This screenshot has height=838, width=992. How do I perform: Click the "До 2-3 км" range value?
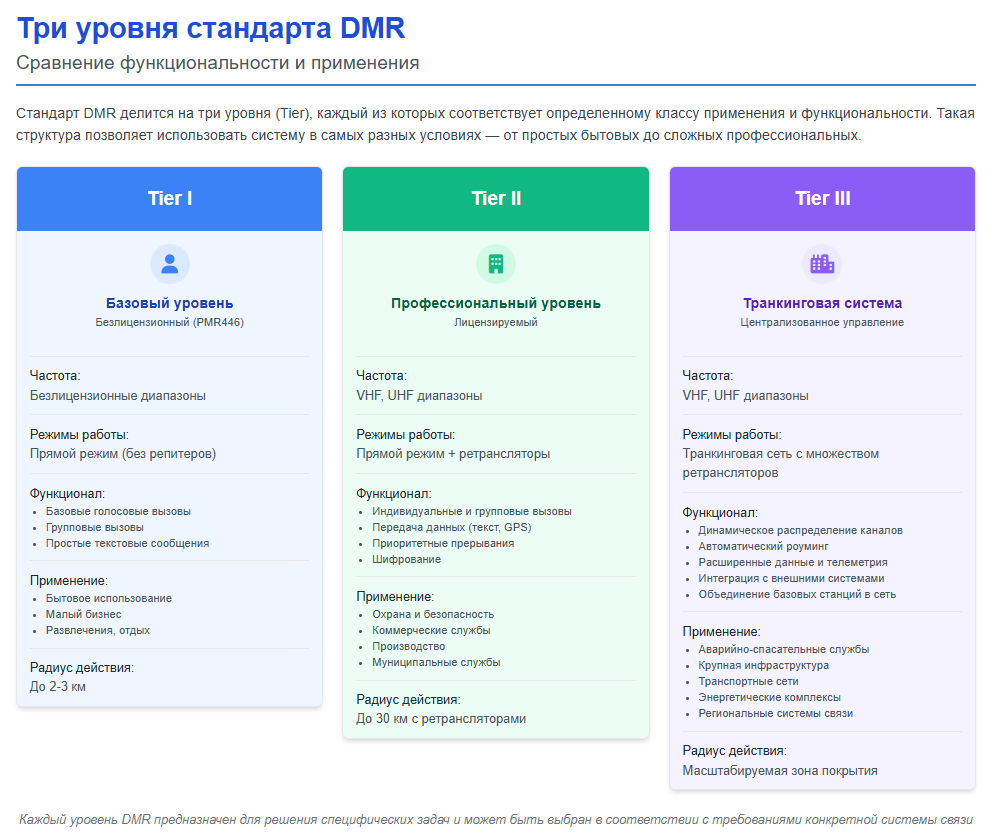click(58, 687)
